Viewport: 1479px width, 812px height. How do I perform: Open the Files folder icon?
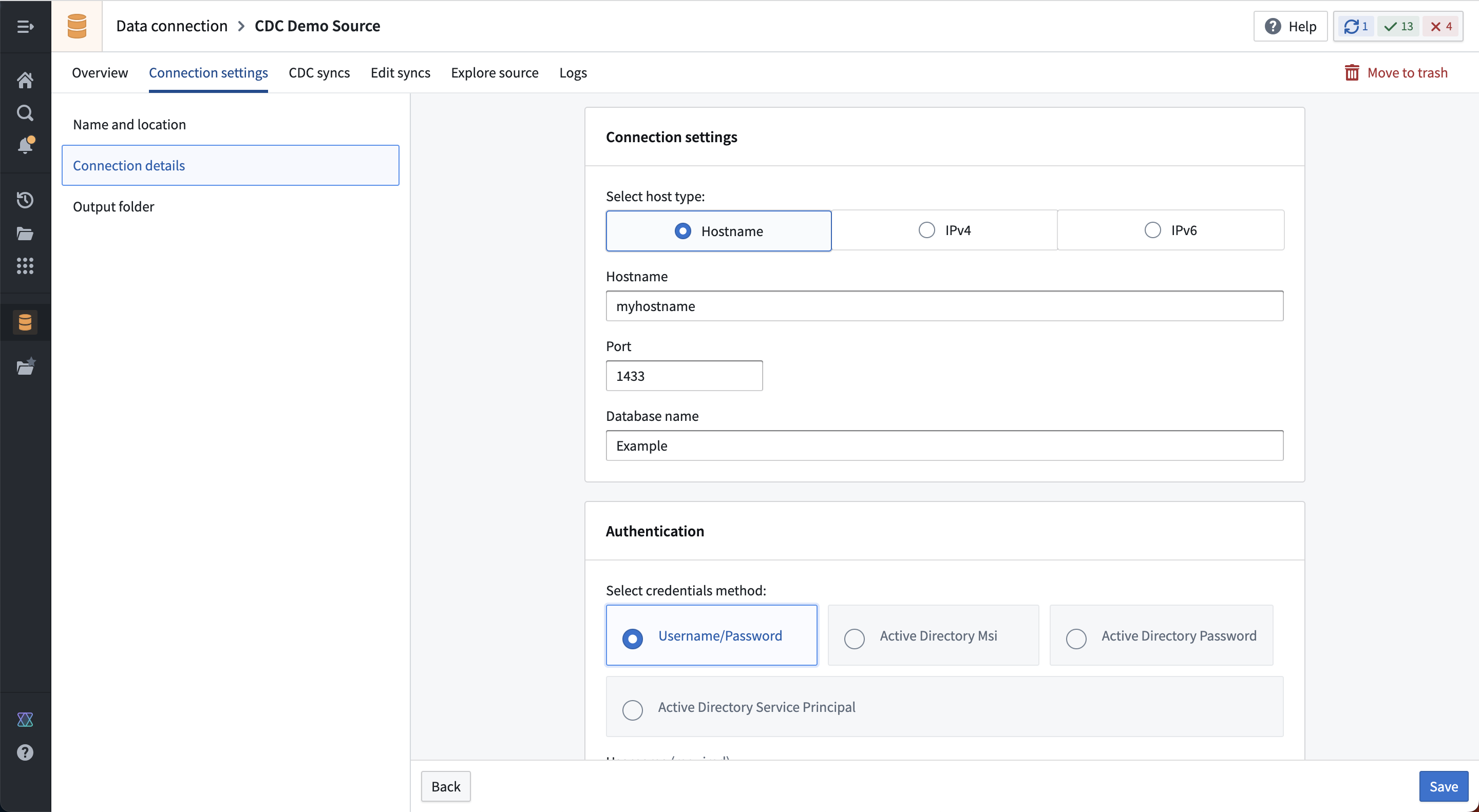25,233
